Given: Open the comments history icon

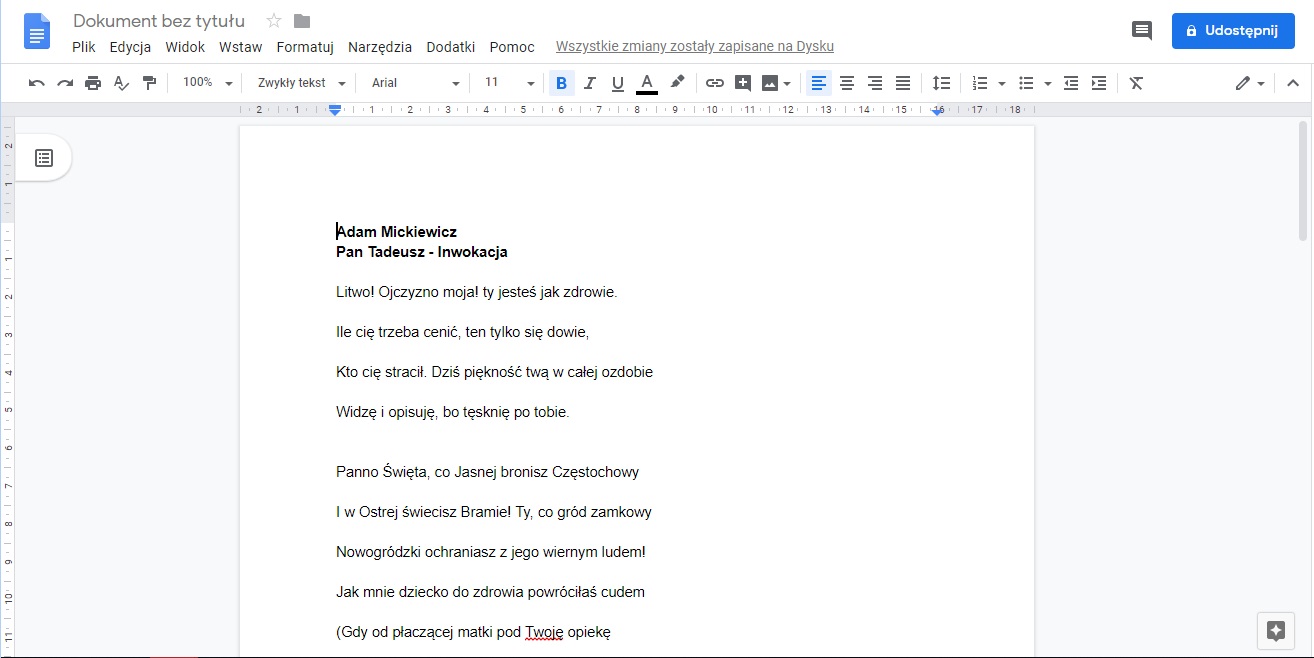Looking at the screenshot, I should pos(1141,30).
